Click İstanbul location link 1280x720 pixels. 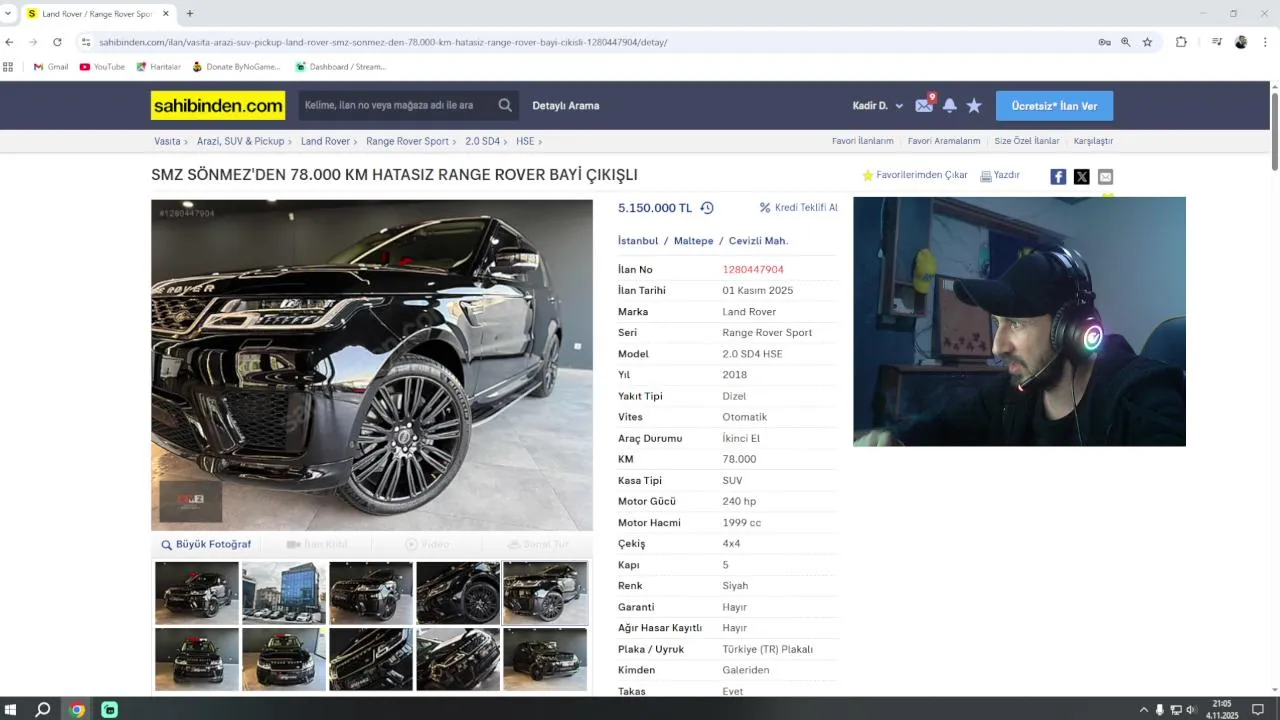tap(638, 241)
